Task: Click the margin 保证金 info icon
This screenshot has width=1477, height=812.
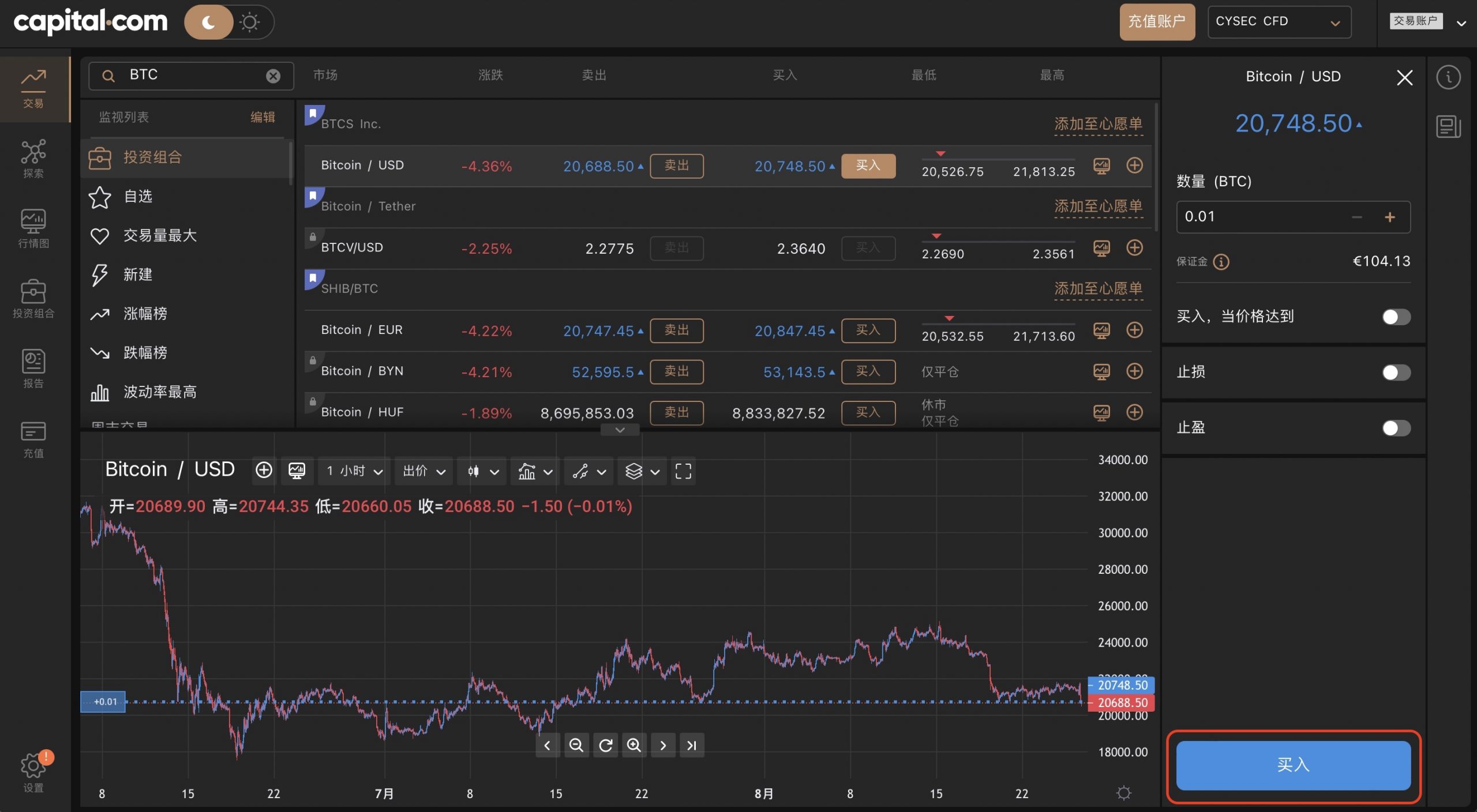Action: (x=1221, y=262)
